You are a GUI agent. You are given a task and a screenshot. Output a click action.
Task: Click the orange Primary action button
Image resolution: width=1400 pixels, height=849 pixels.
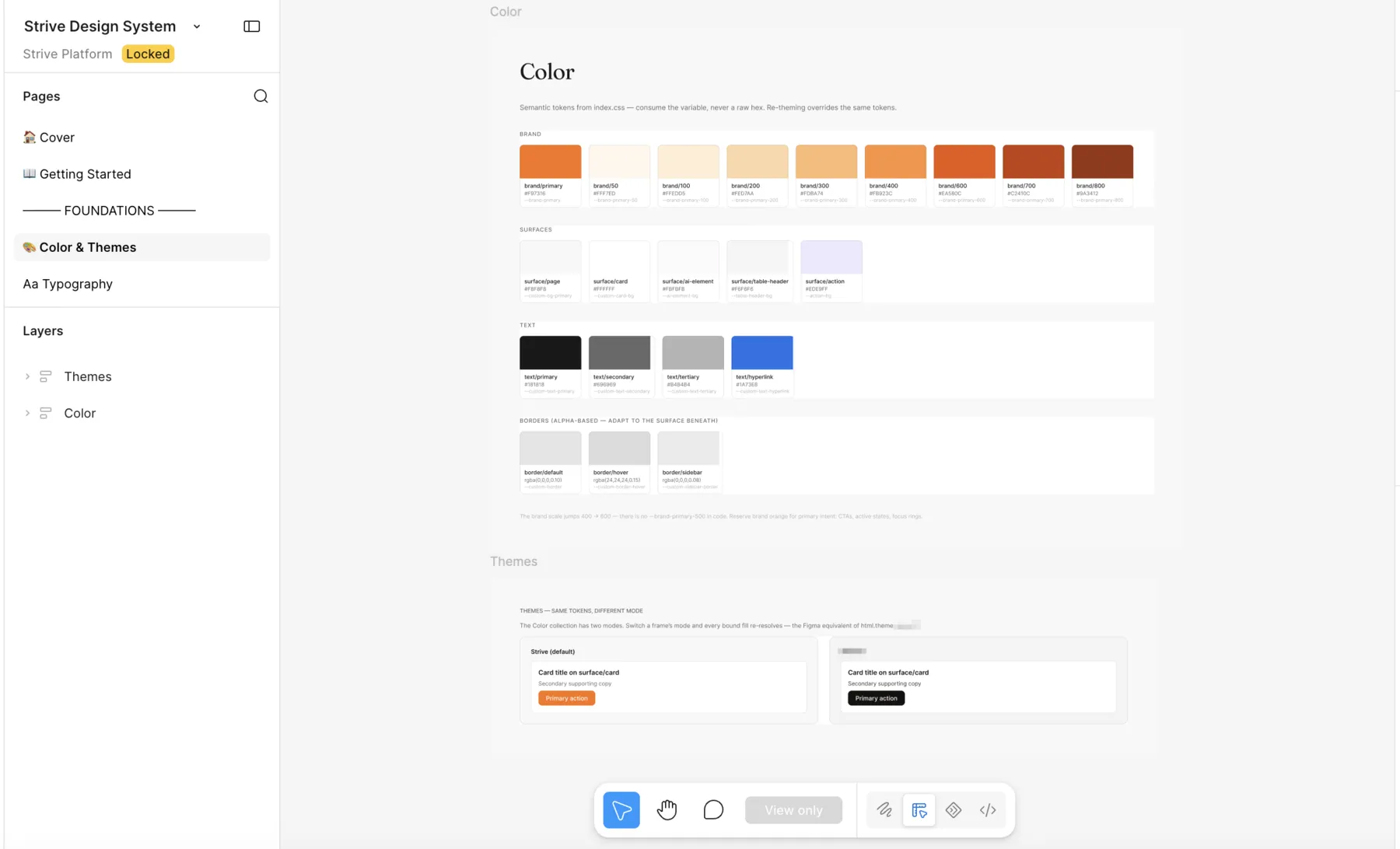coord(566,698)
